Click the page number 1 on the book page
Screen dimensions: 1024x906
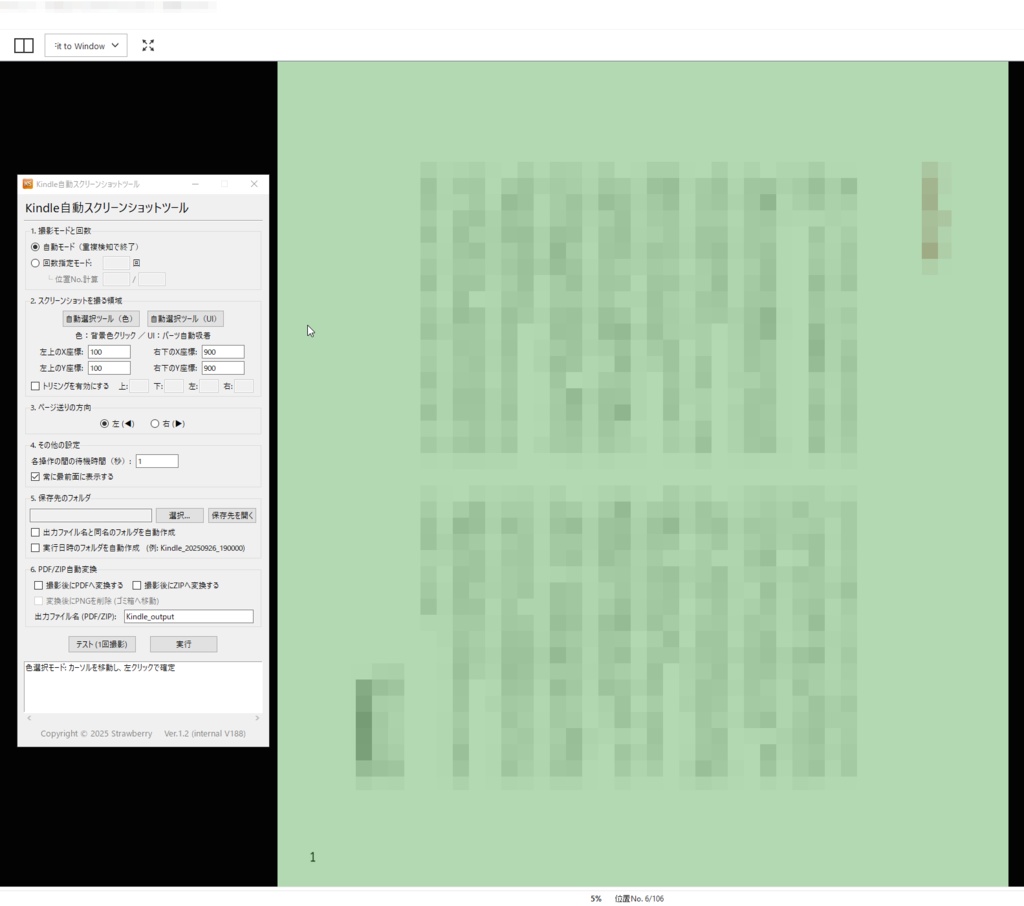click(313, 857)
